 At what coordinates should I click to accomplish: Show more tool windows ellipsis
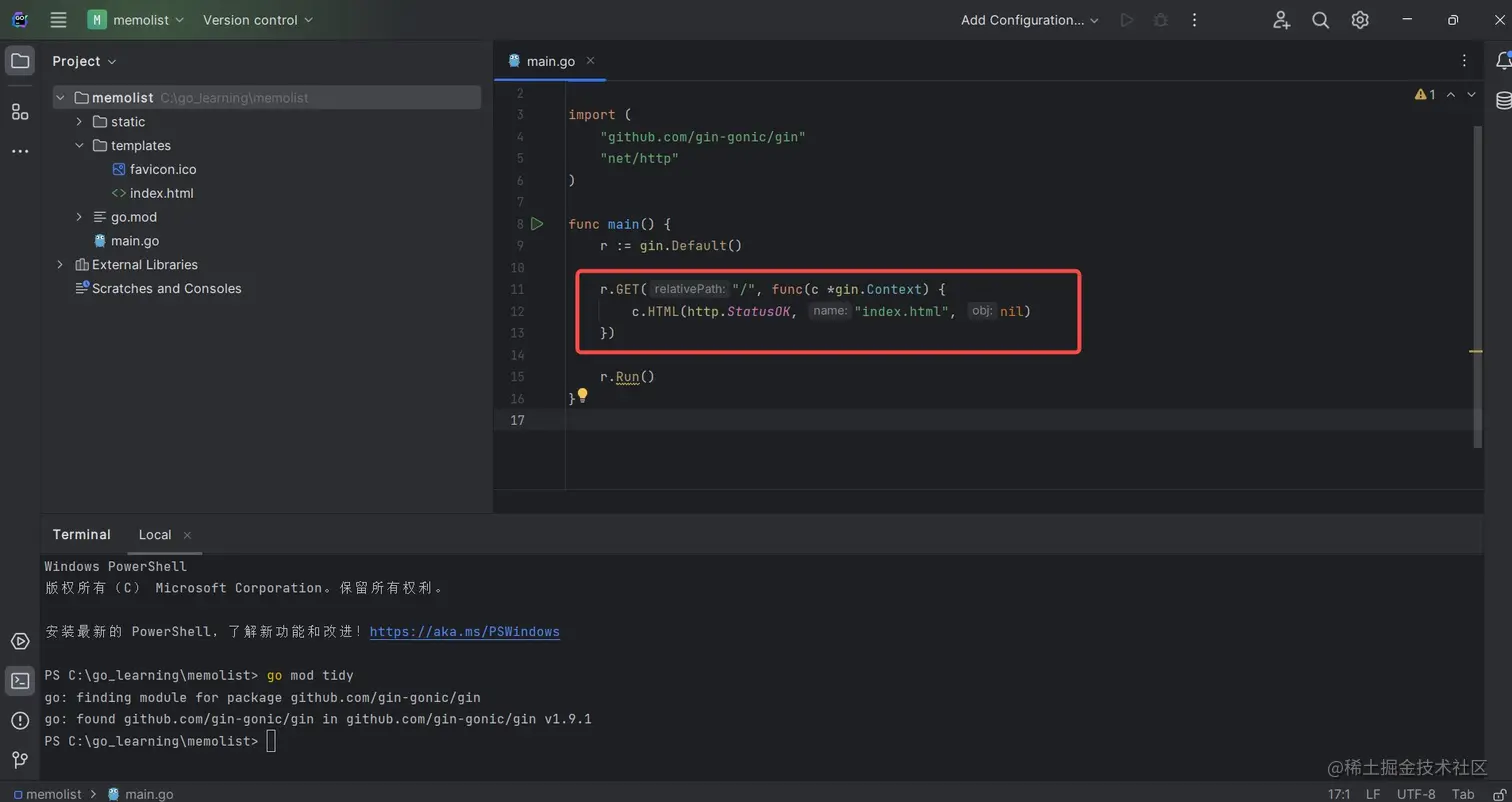(20, 151)
